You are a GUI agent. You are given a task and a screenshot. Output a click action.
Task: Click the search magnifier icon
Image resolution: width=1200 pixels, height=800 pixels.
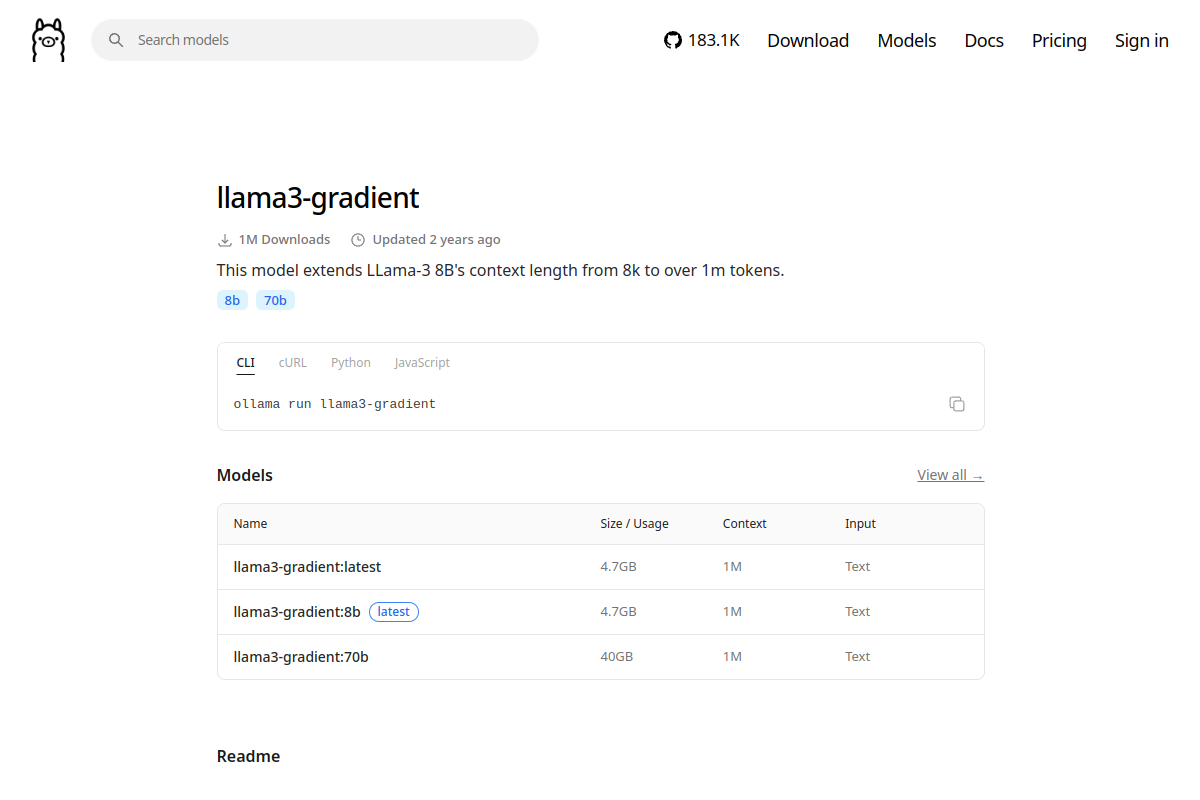coord(116,40)
